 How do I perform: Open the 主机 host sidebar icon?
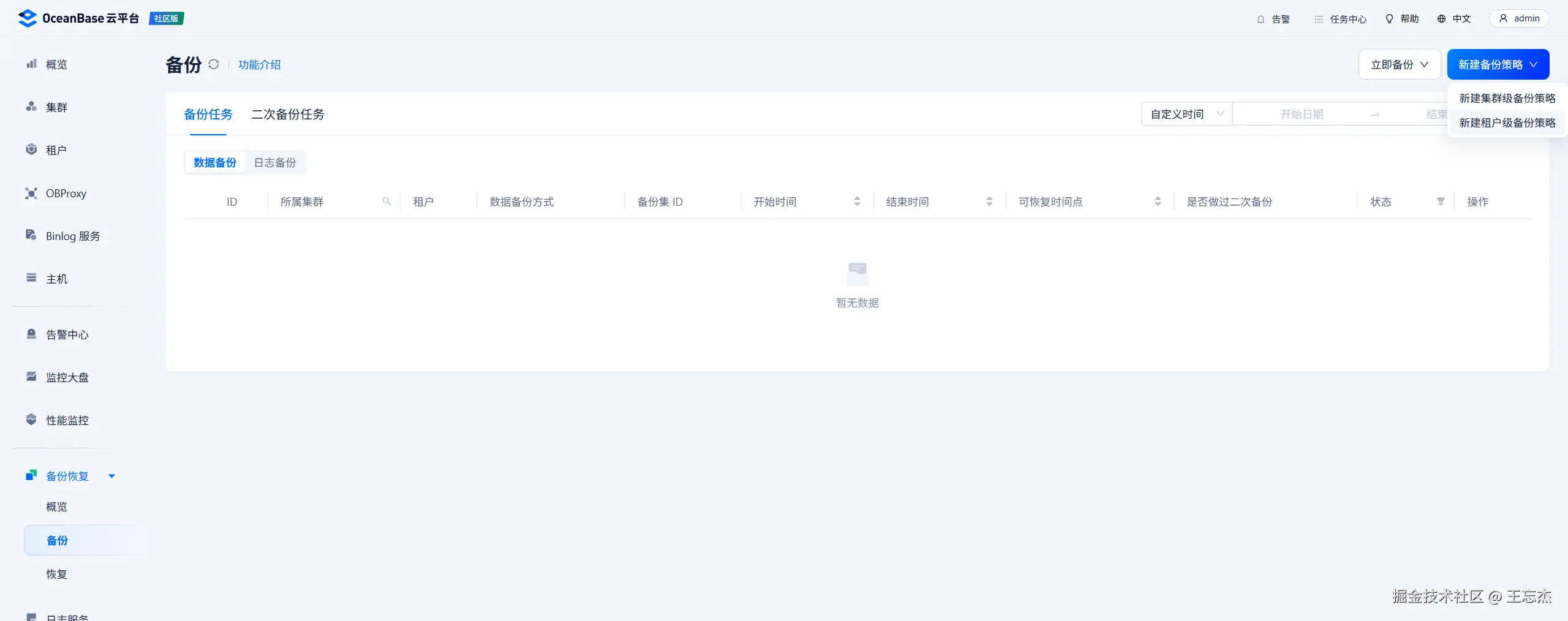click(x=31, y=278)
